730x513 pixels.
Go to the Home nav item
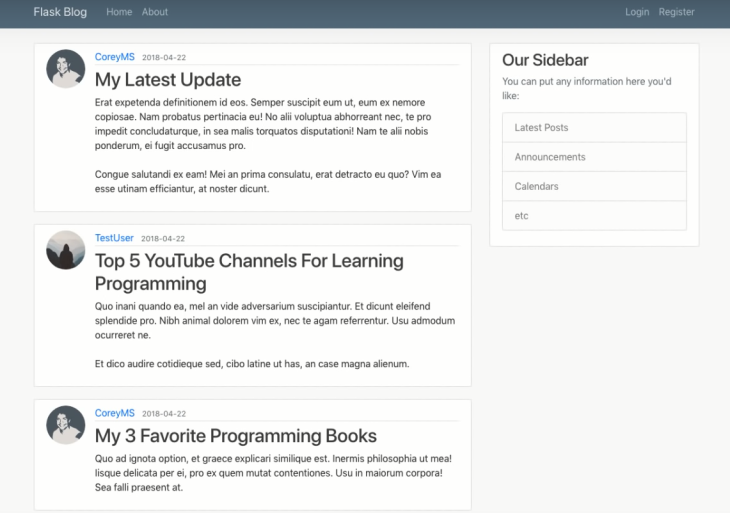click(119, 12)
